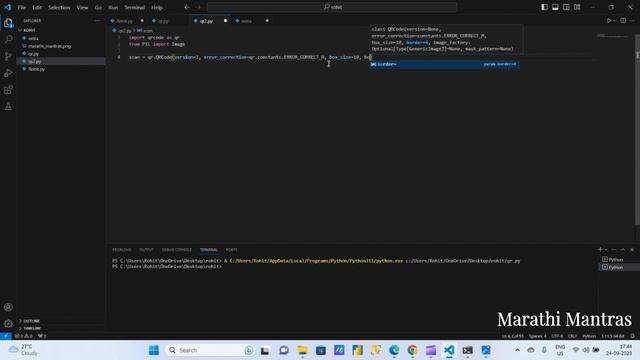The image size is (640, 360).
Task: Open the Windows Start menu
Action: click(154, 350)
